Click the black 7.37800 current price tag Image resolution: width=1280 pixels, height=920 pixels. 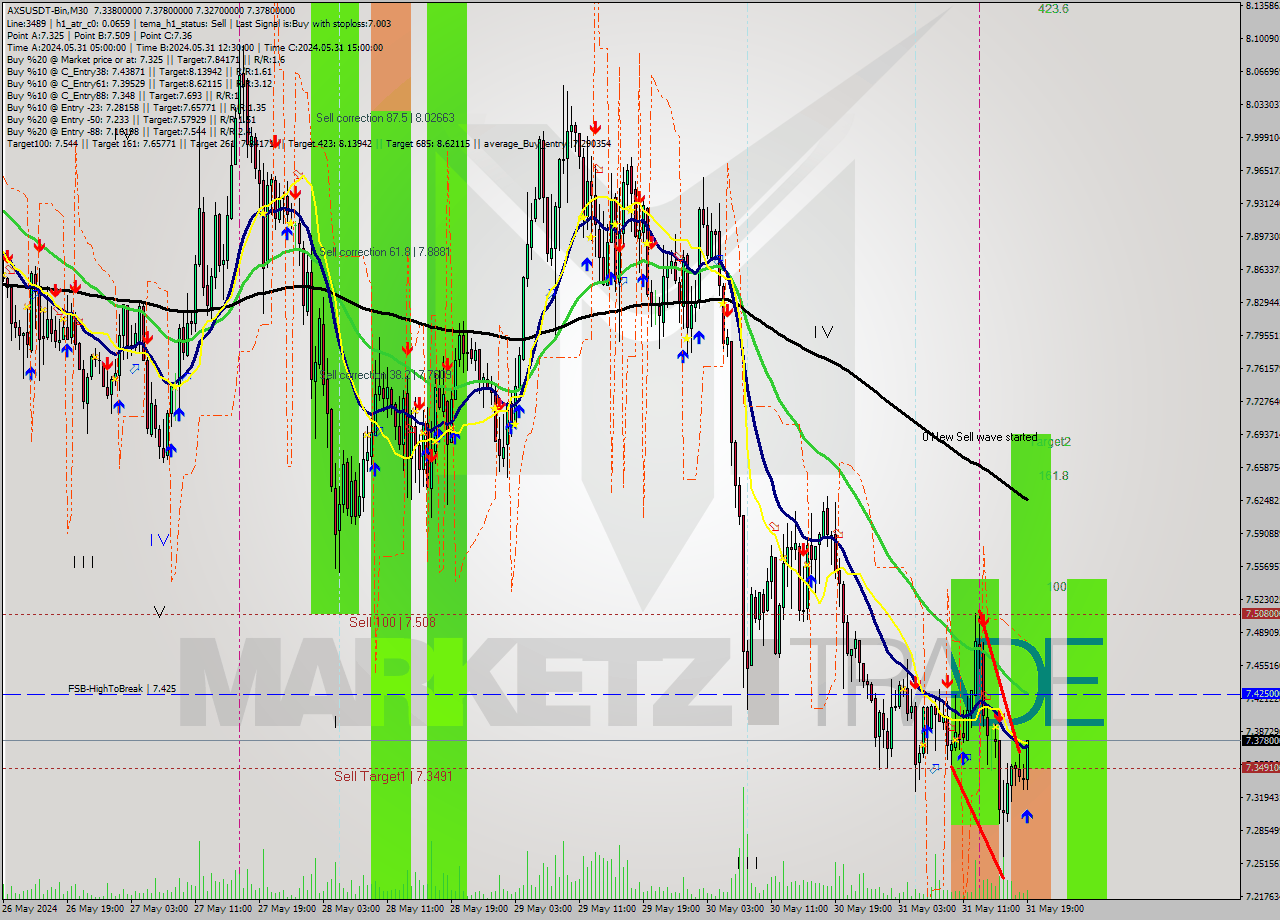pyautogui.click(x=1260, y=740)
